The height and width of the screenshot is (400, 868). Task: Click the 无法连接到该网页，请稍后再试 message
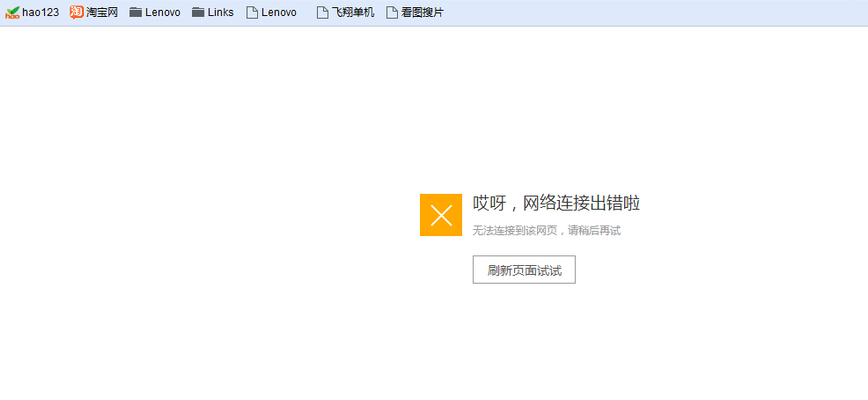click(x=546, y=231)
